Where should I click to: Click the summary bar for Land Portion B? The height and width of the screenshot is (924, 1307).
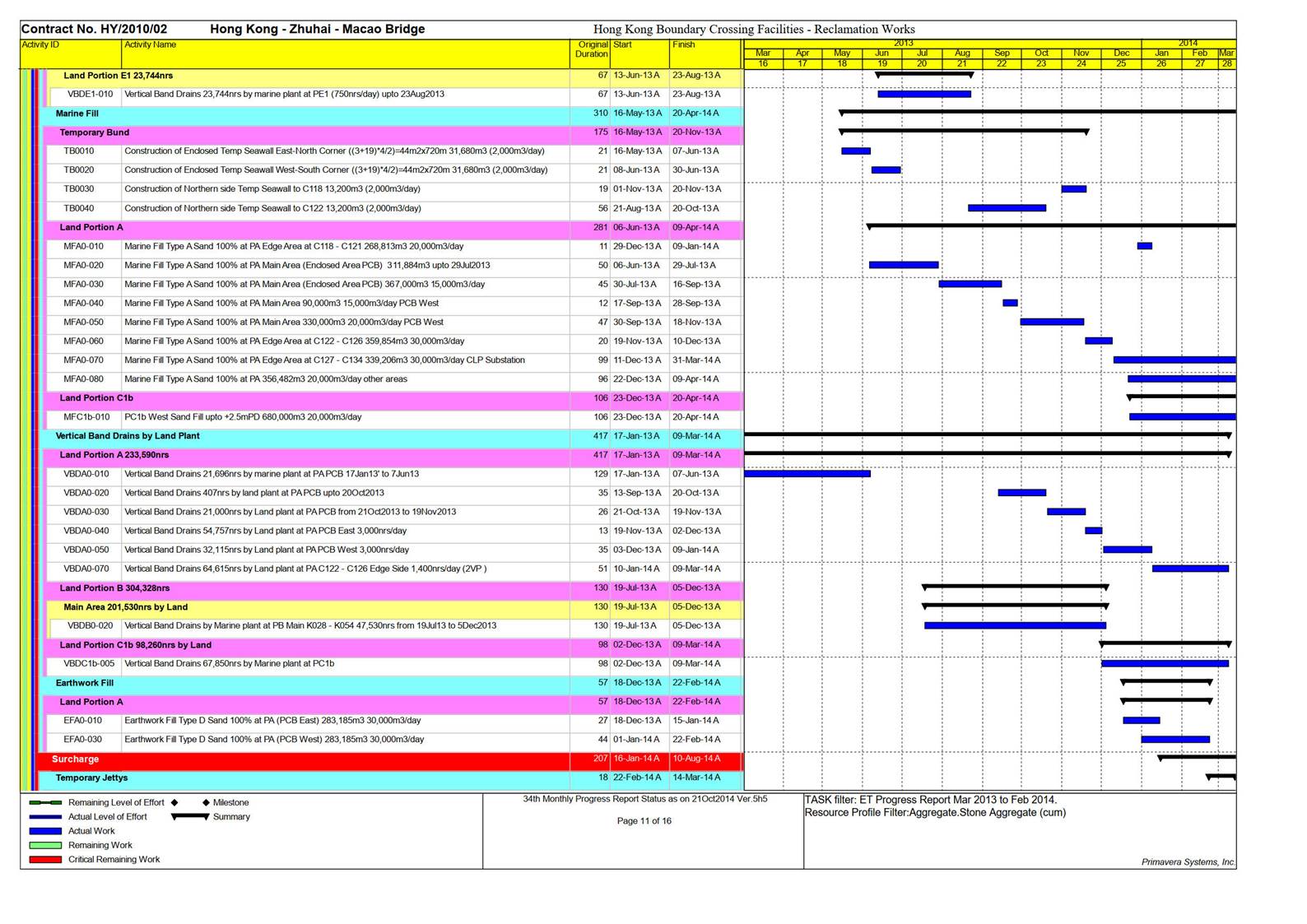1016,587
